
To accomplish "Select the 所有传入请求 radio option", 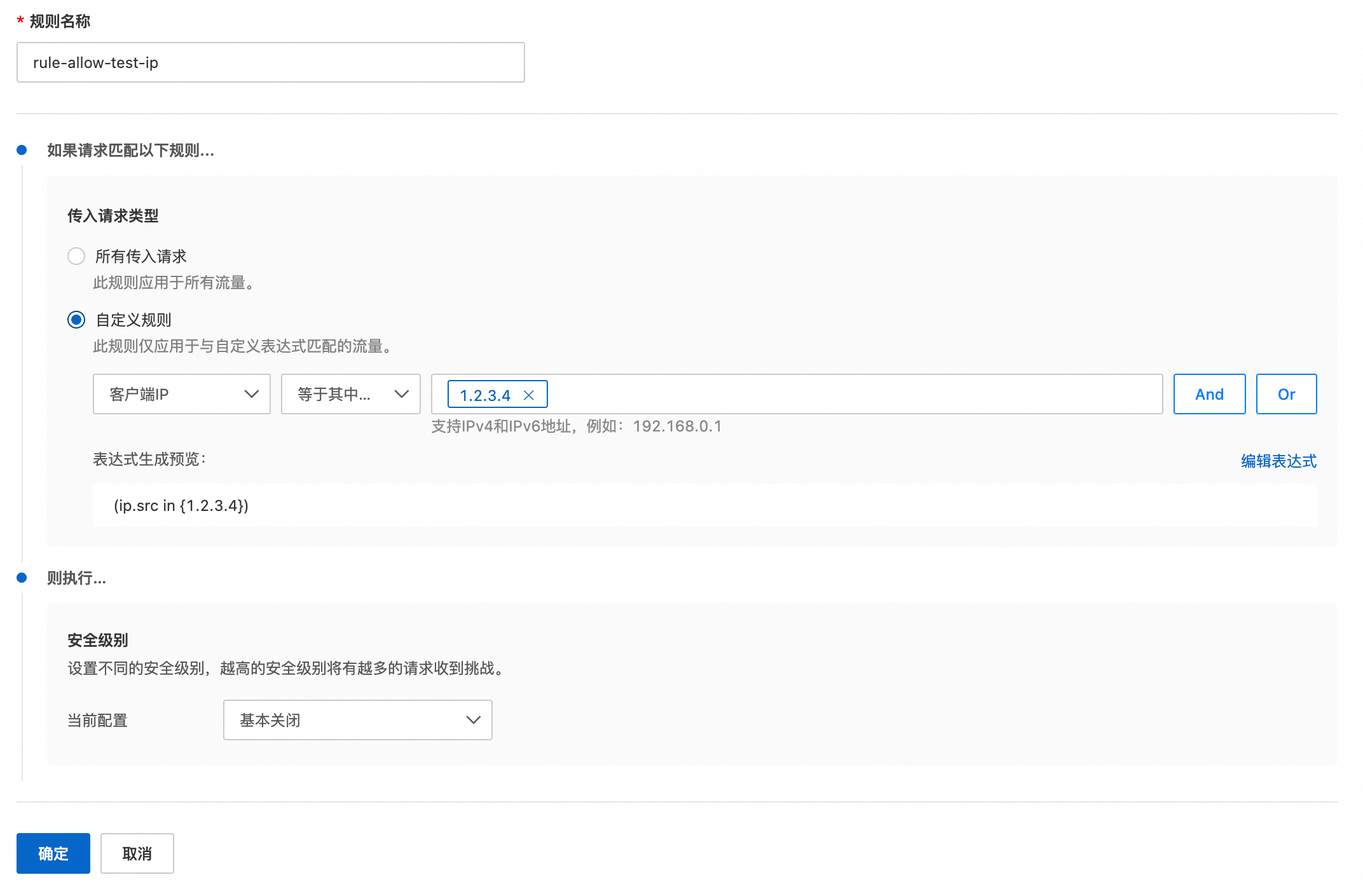I will (76, 256).
